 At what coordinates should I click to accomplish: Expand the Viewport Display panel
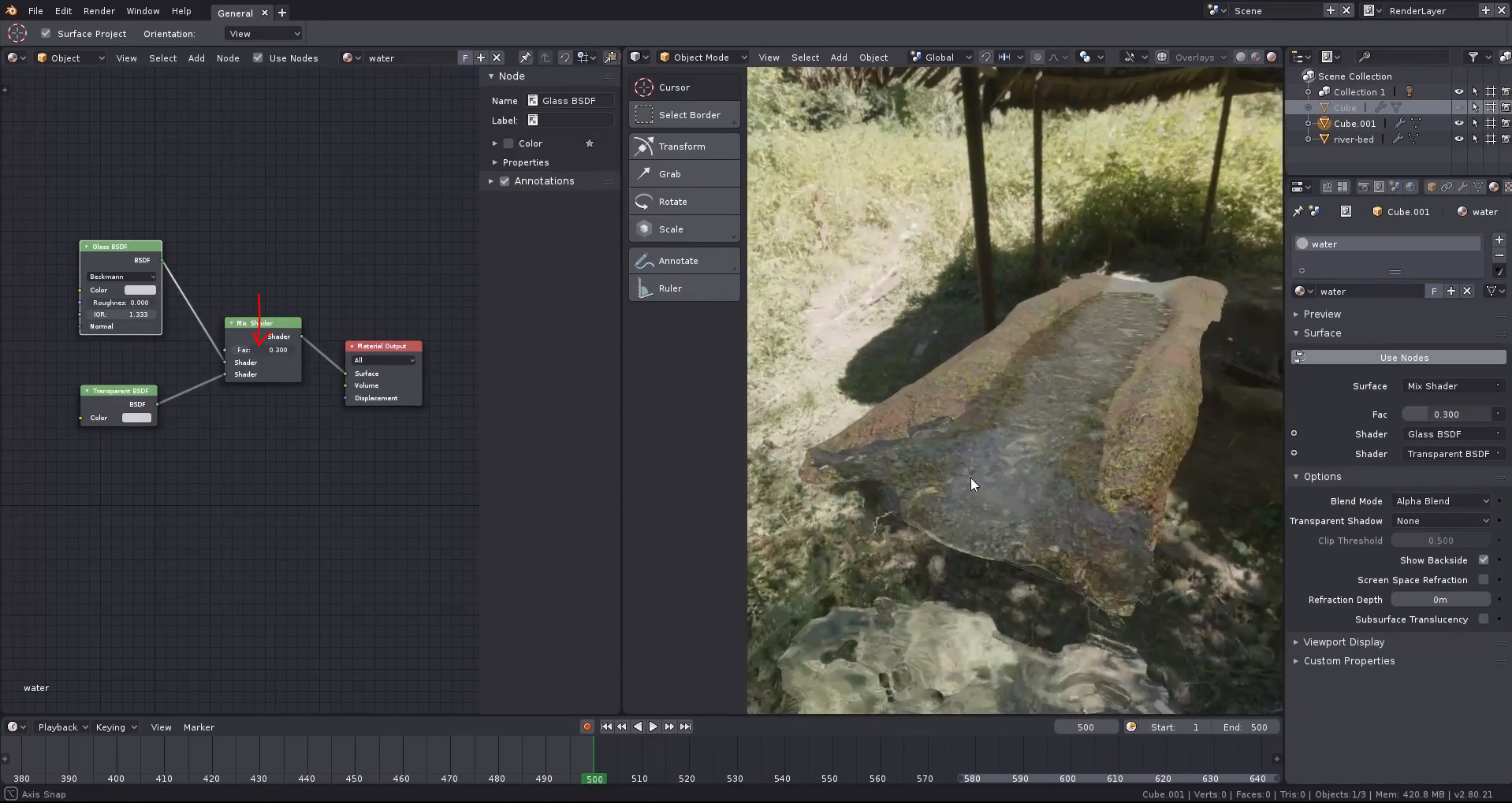pos(1343,642)
